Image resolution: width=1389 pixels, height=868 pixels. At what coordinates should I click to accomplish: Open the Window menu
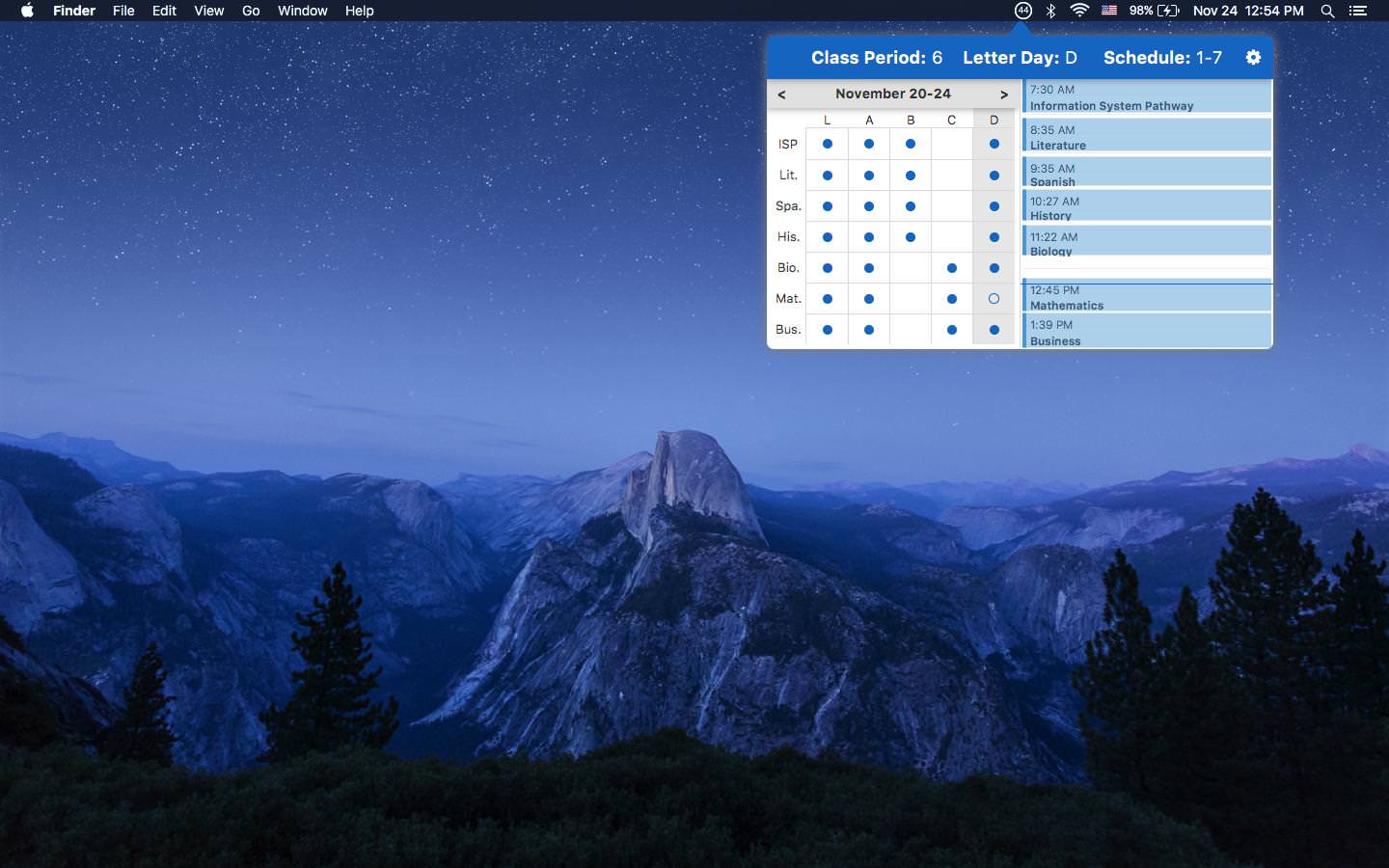tap(303, 11)
